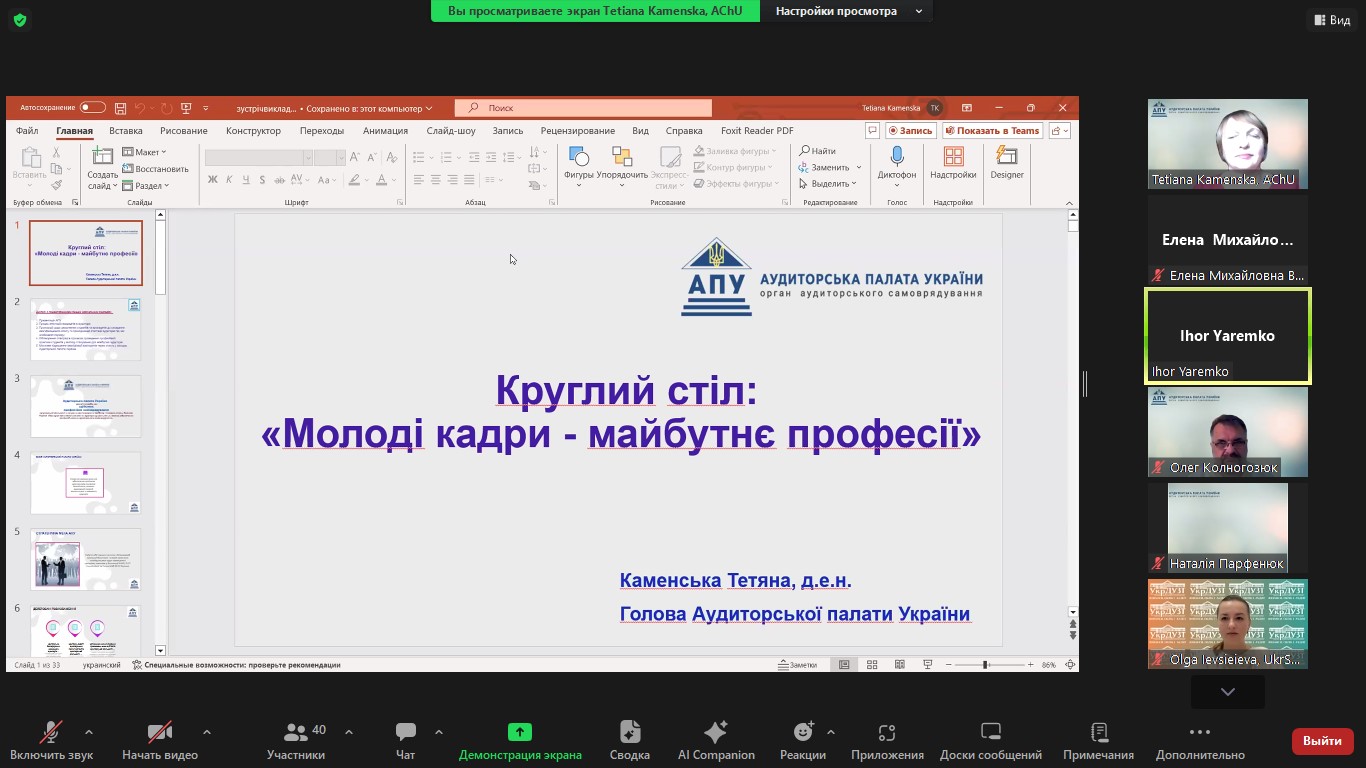The height and width of the screenshot is (768, 1366).
Task: Click the Format Painter brush icon
Action: point(57,184)
